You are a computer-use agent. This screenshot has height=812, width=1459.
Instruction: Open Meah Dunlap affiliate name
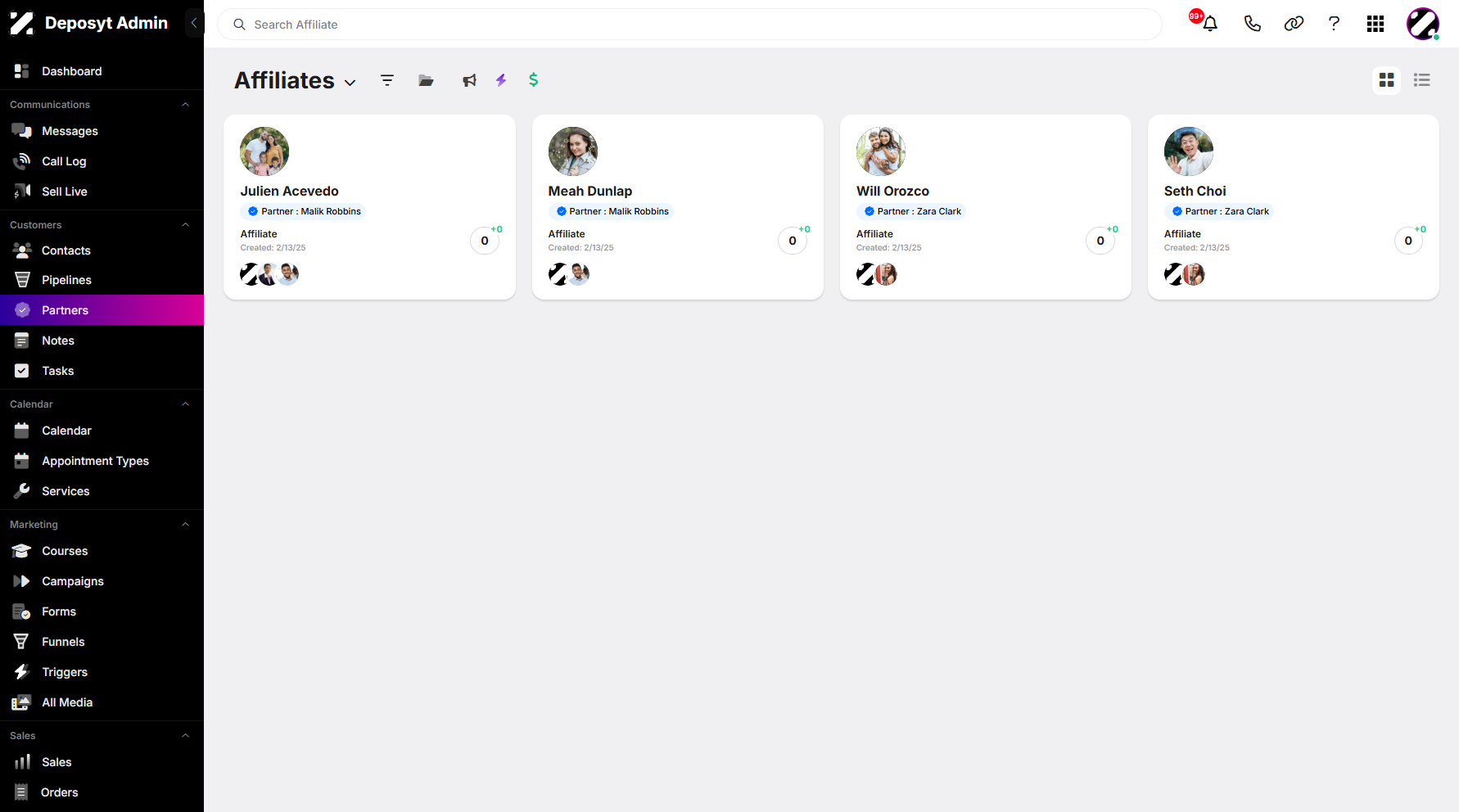pos(589,191)
